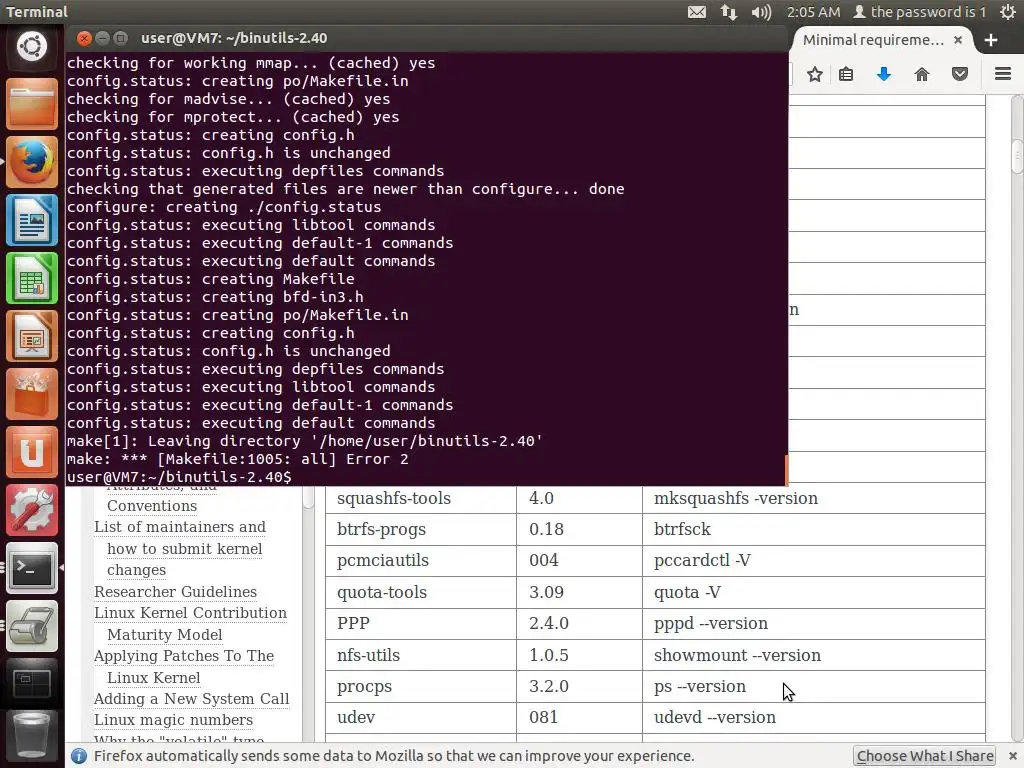Open Ubuntu Dash search launcher
The image size is (1024, 768).
pyautogui.click(x=31, y=46)
